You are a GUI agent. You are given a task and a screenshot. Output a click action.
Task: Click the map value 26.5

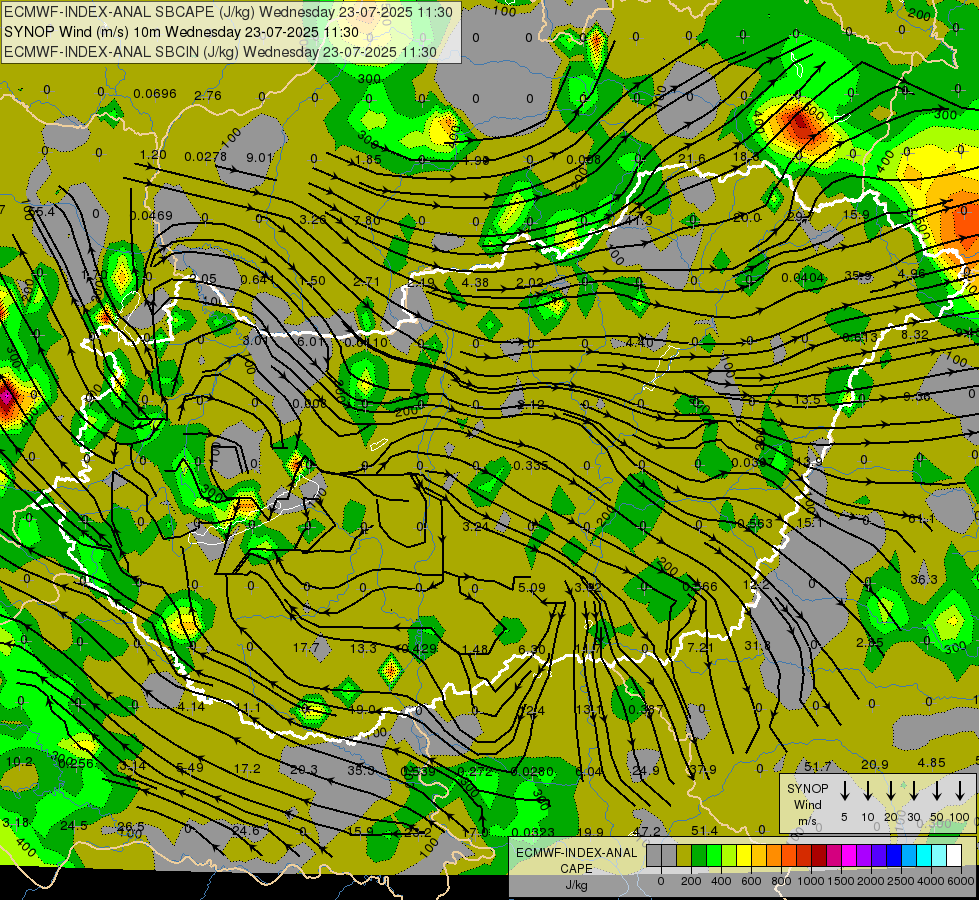point(131,826)
